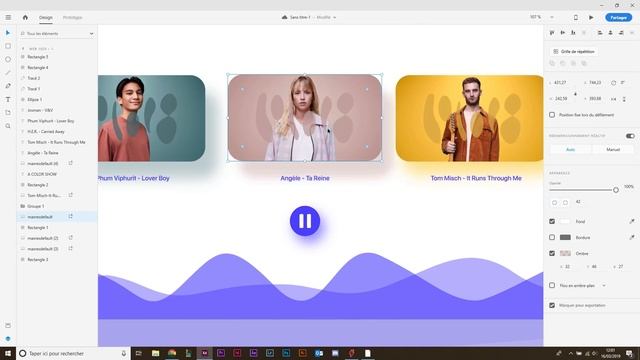The image size is (640, 360).
Task: Click the Angèle card thumbnail on canvas
Action: tap(305, 118)
